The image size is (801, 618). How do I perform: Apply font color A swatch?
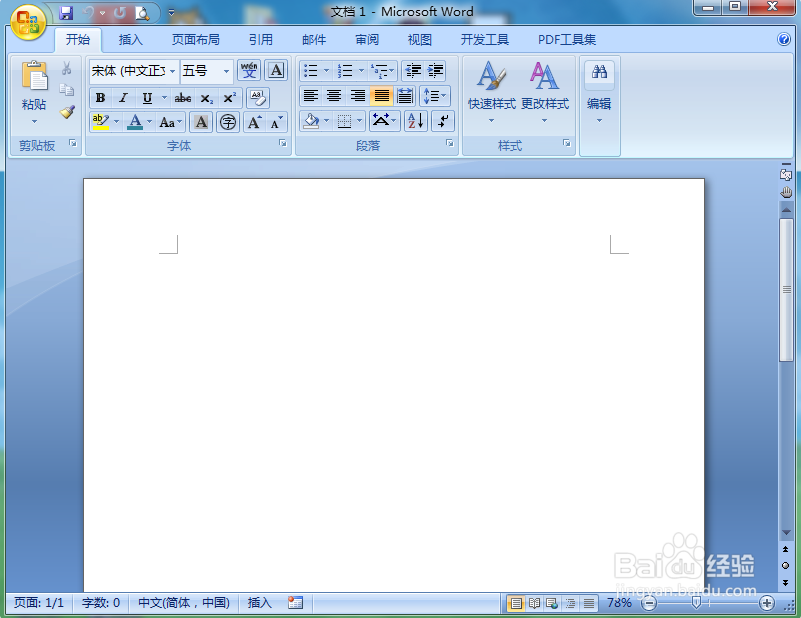tap(135, 122)
